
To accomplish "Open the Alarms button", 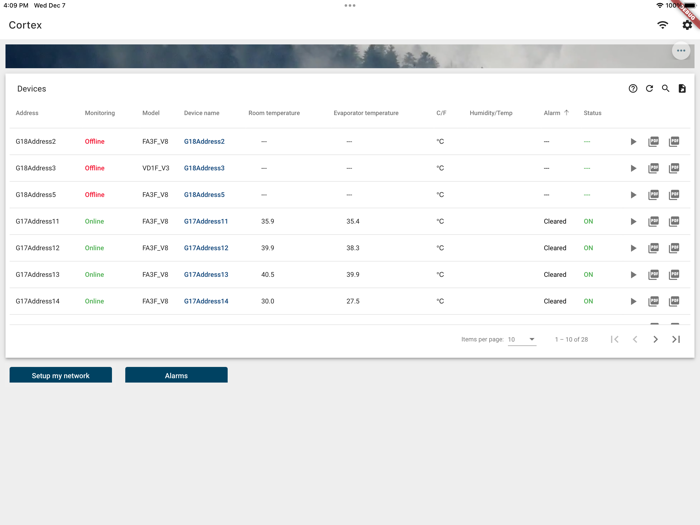I will pyautogui.click(x=176, y=375).
